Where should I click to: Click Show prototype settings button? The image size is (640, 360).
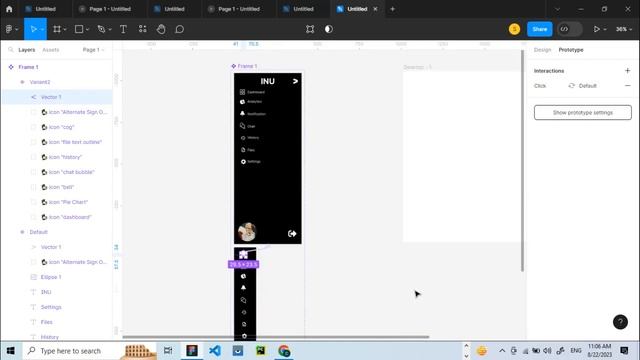[x=582, y=113]
